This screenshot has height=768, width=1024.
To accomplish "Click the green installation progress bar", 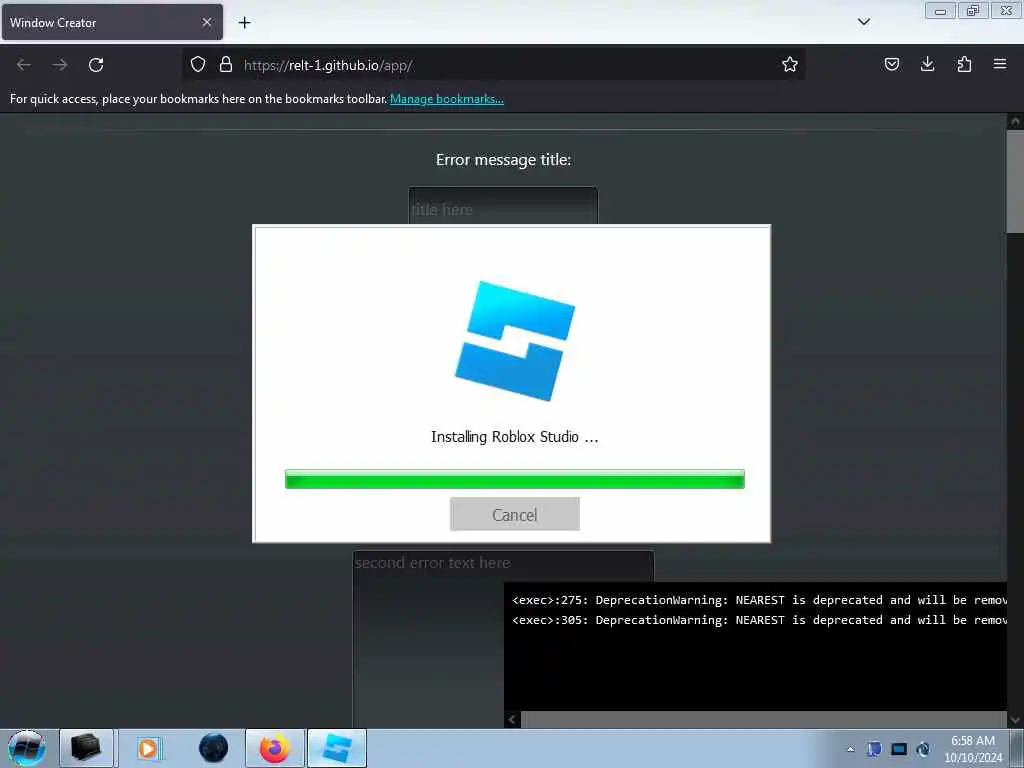I will click(515, 479).
